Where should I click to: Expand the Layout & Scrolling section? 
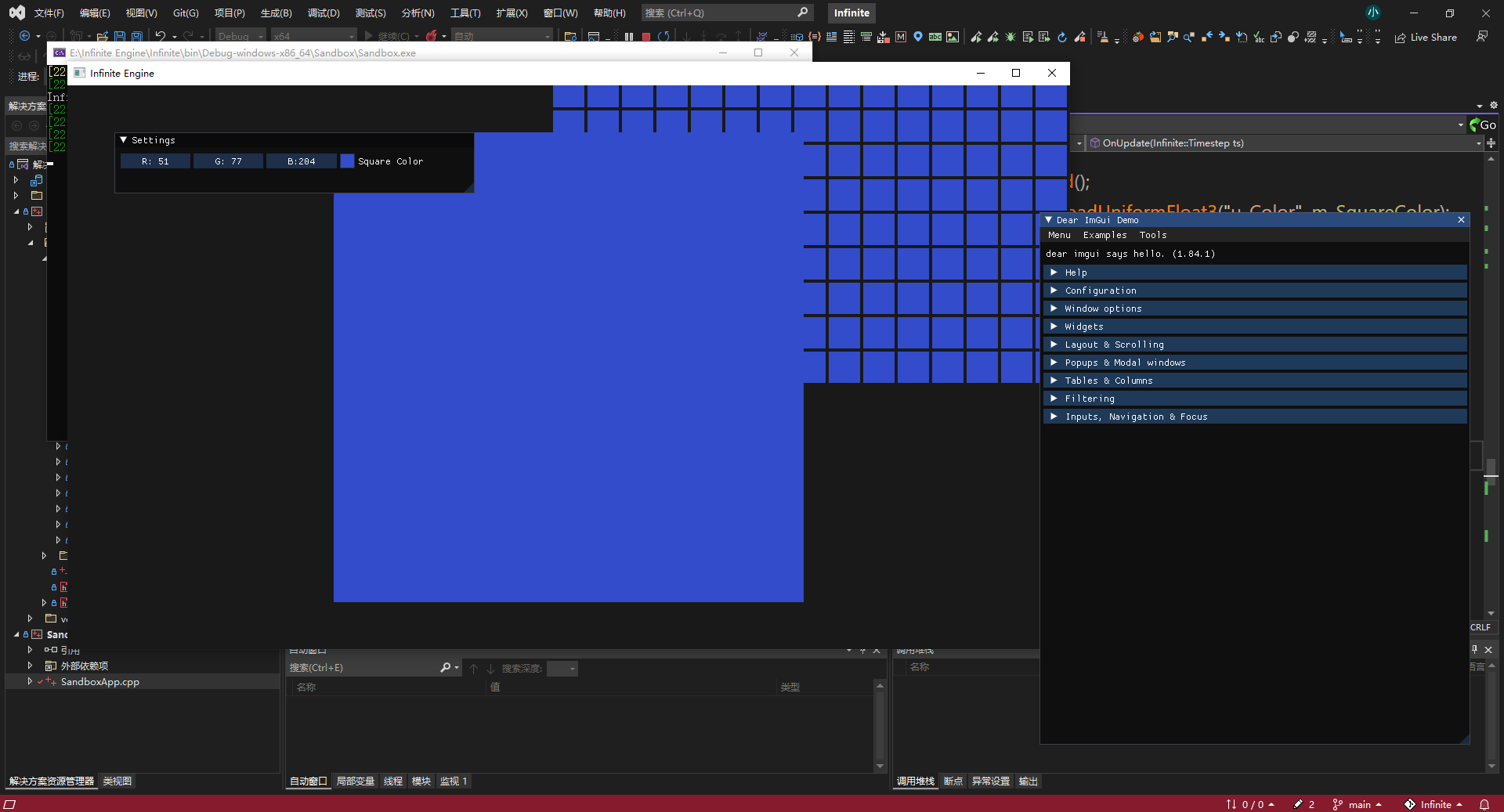(1255, 345)
